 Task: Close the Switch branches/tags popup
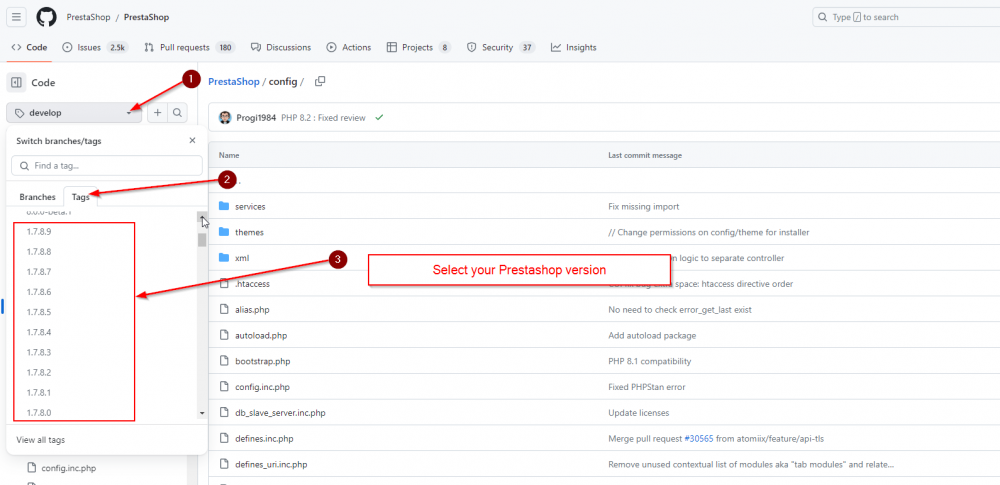[x=193, y=140]
